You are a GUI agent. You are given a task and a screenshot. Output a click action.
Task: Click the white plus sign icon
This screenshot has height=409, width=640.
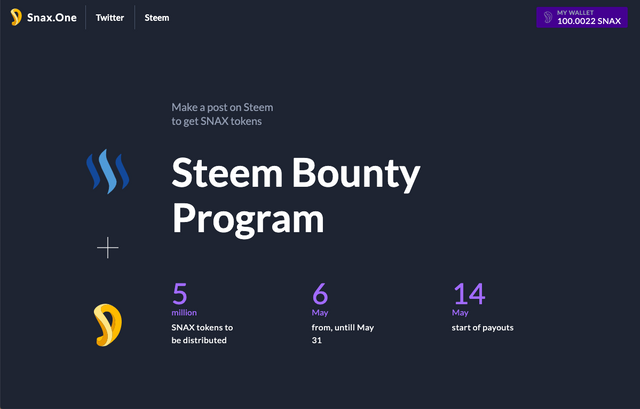click(x=108, y=247)
